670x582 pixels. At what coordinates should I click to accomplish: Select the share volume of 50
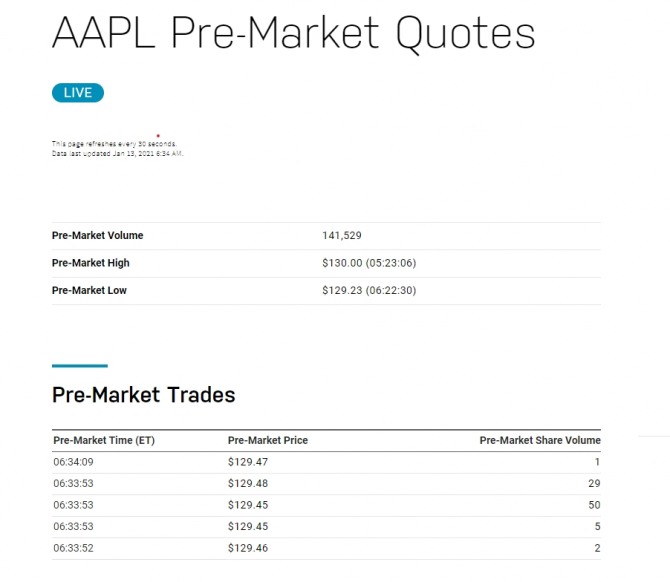click(594, 506)
